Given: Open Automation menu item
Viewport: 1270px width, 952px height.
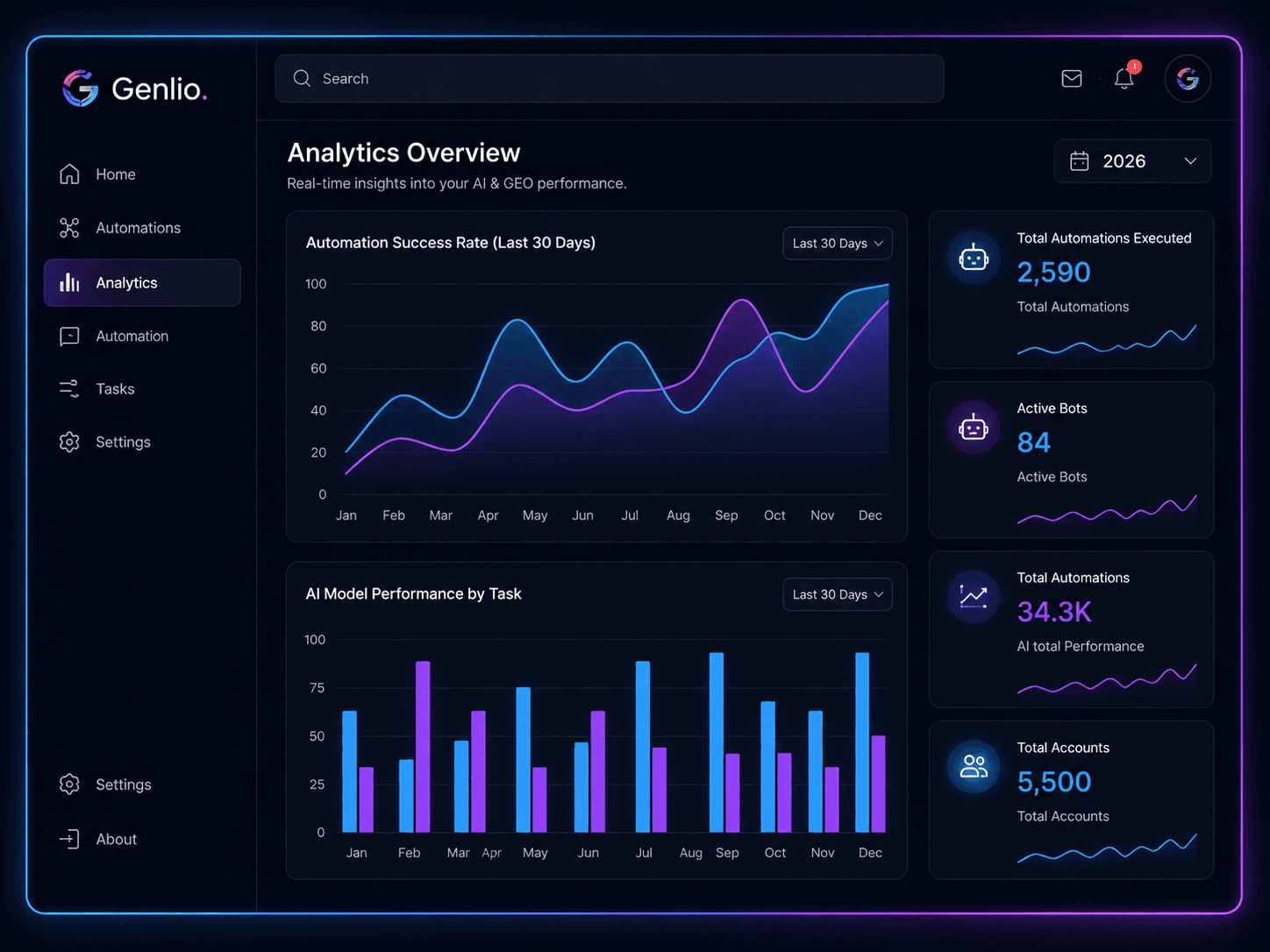Looking at the screenshot, I should 142,337.
